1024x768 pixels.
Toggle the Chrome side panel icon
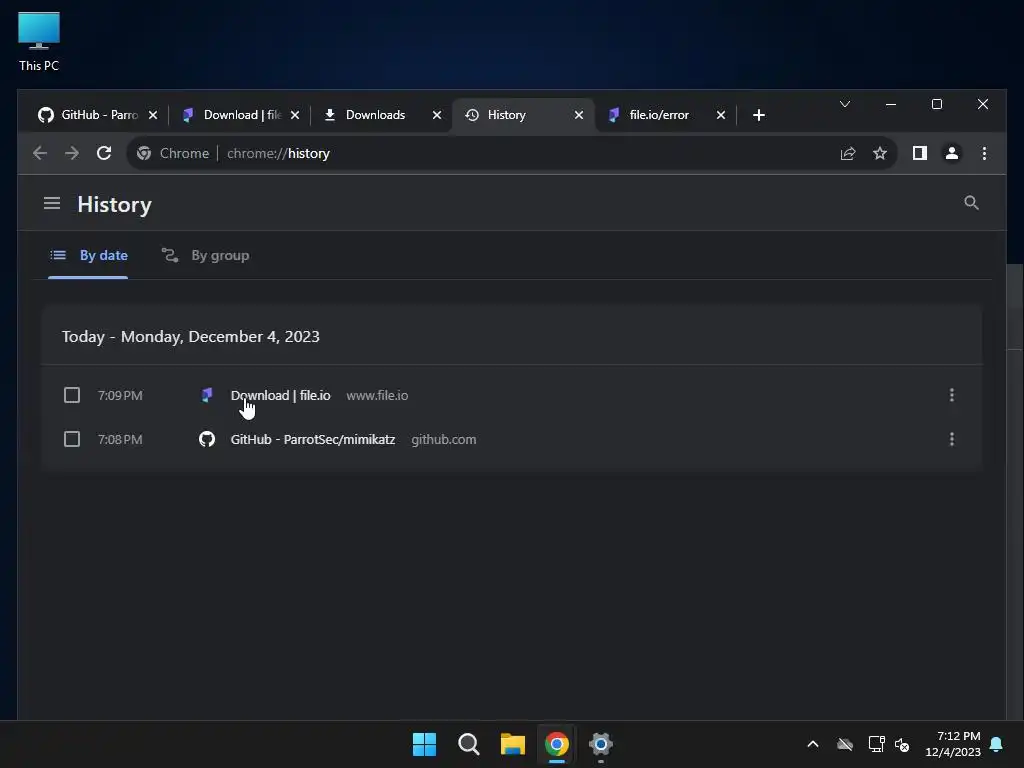click(920, 153)
